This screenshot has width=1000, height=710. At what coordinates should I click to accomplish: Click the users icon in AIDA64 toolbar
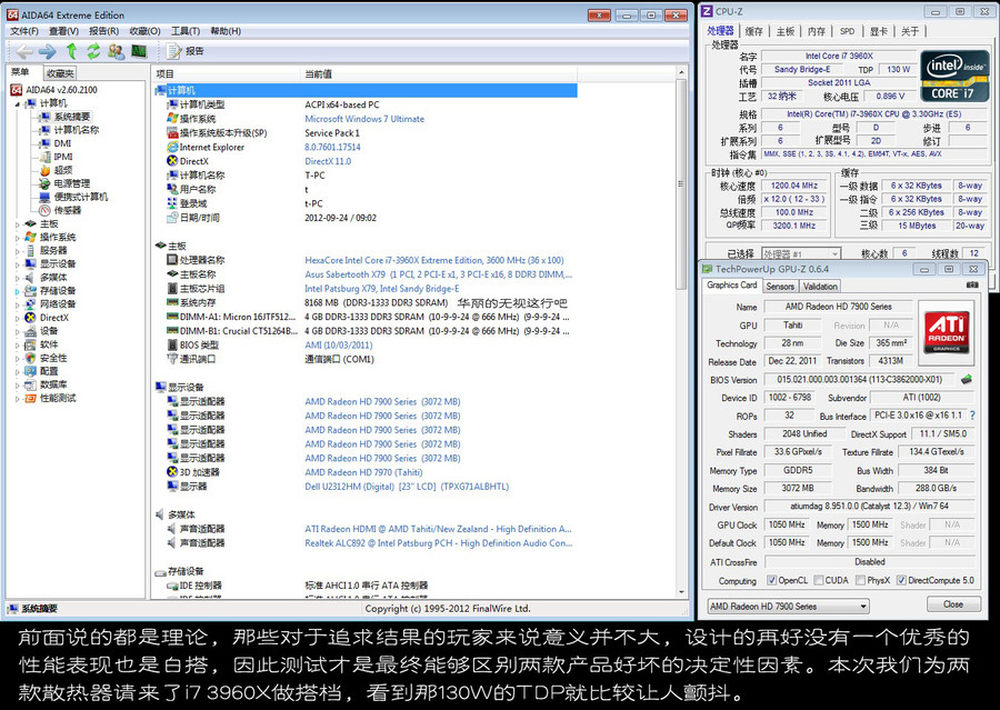116,52
